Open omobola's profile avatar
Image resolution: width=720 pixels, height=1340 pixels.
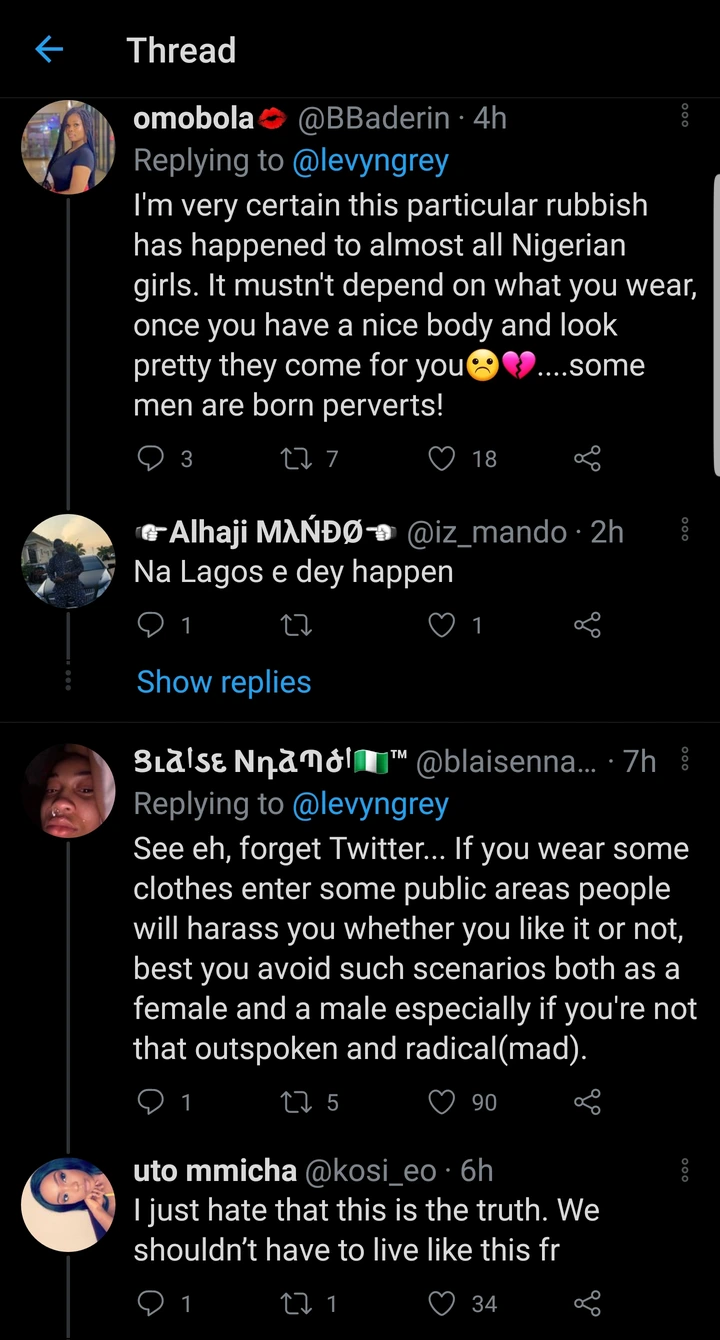click(68, 146)
